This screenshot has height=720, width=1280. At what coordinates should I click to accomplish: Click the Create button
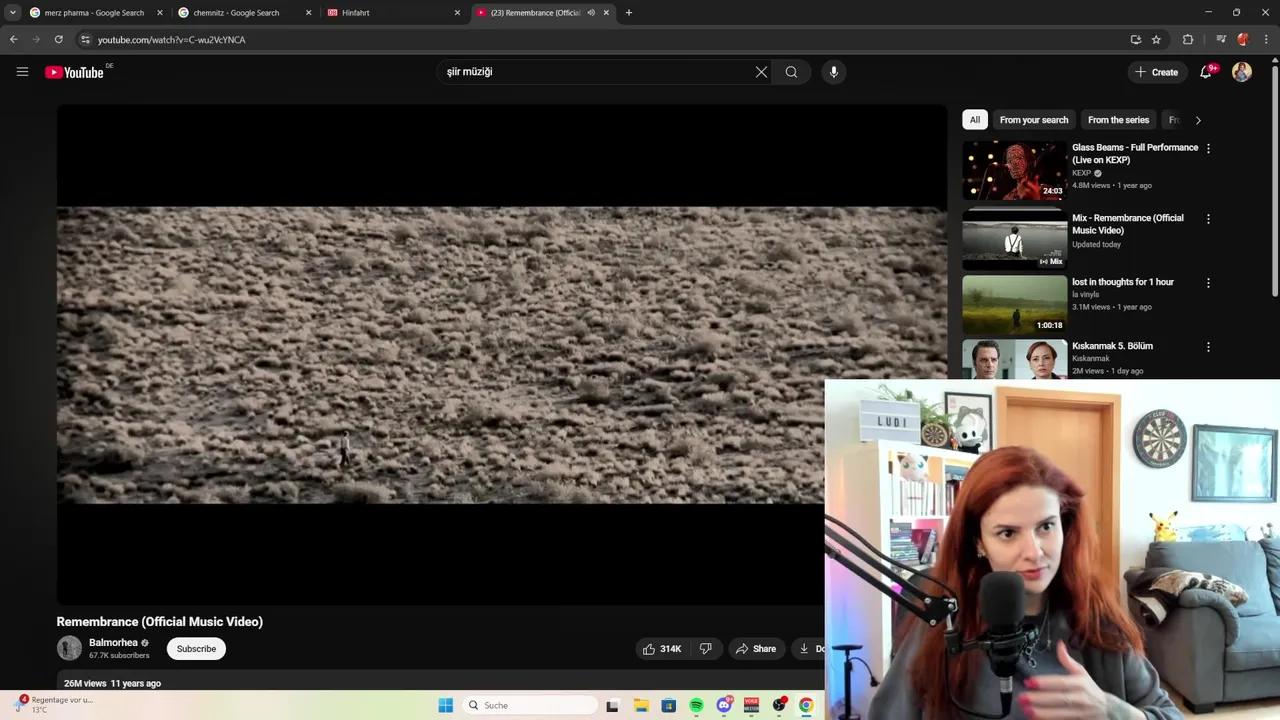click(1156, 72)
